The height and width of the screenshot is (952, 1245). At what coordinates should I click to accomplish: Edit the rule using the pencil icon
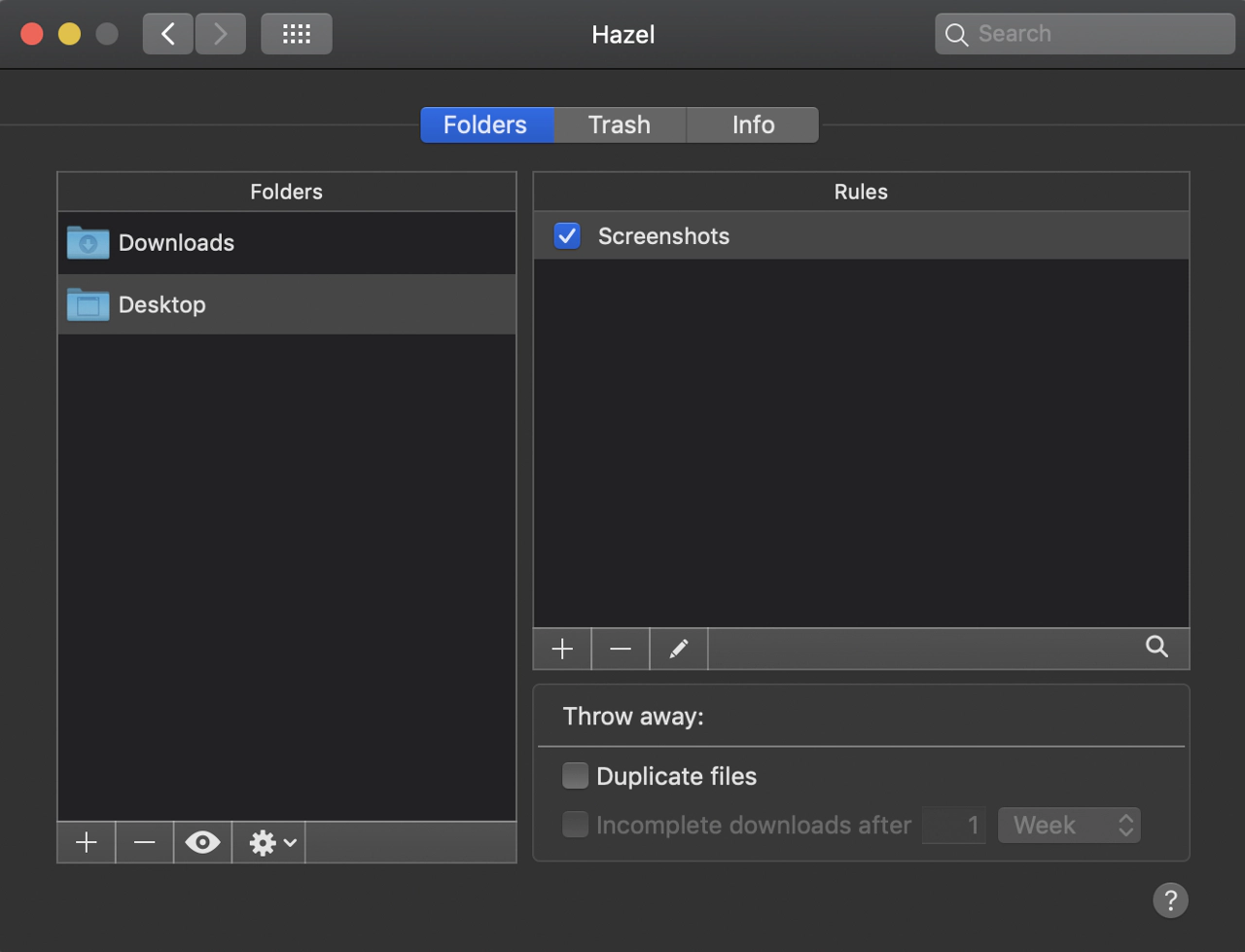679,649
